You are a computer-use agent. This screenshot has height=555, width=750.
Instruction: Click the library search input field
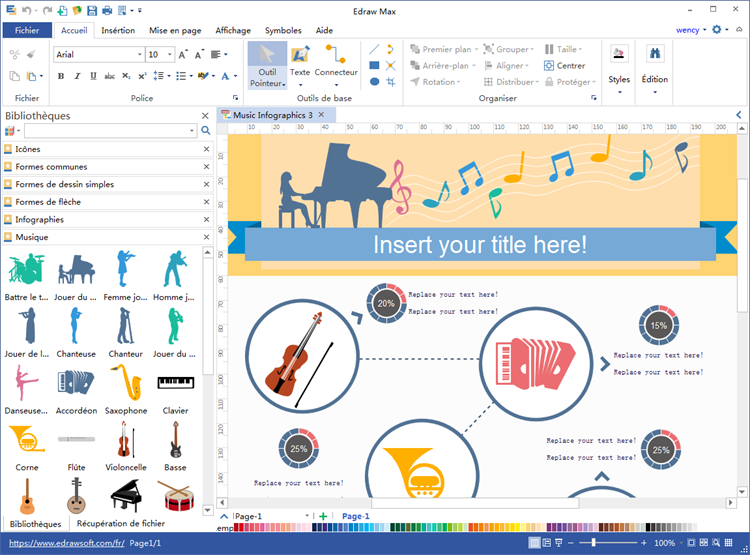(108, 131)
